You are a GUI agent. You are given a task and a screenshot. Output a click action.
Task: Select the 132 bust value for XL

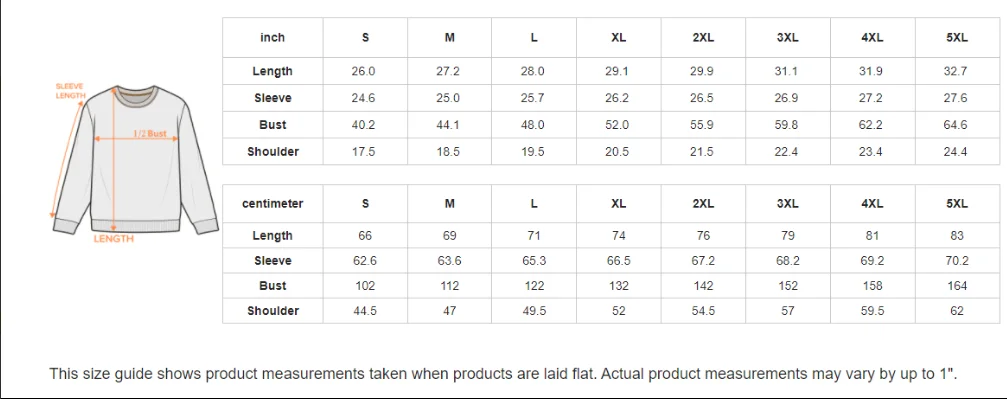[618, 285]
